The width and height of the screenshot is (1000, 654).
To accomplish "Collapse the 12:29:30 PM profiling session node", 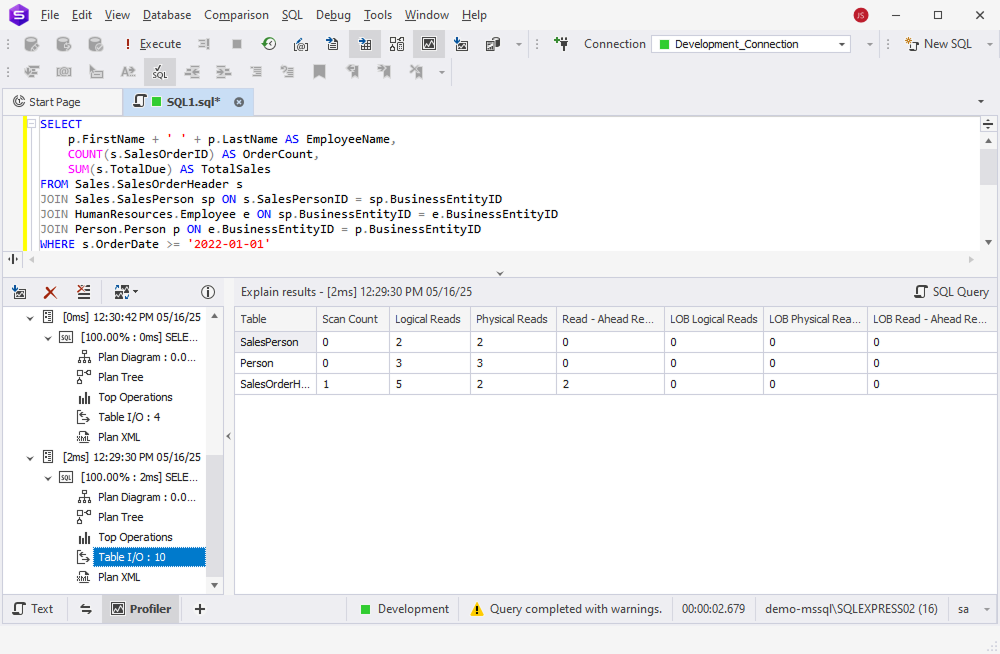I will (30, 457).
